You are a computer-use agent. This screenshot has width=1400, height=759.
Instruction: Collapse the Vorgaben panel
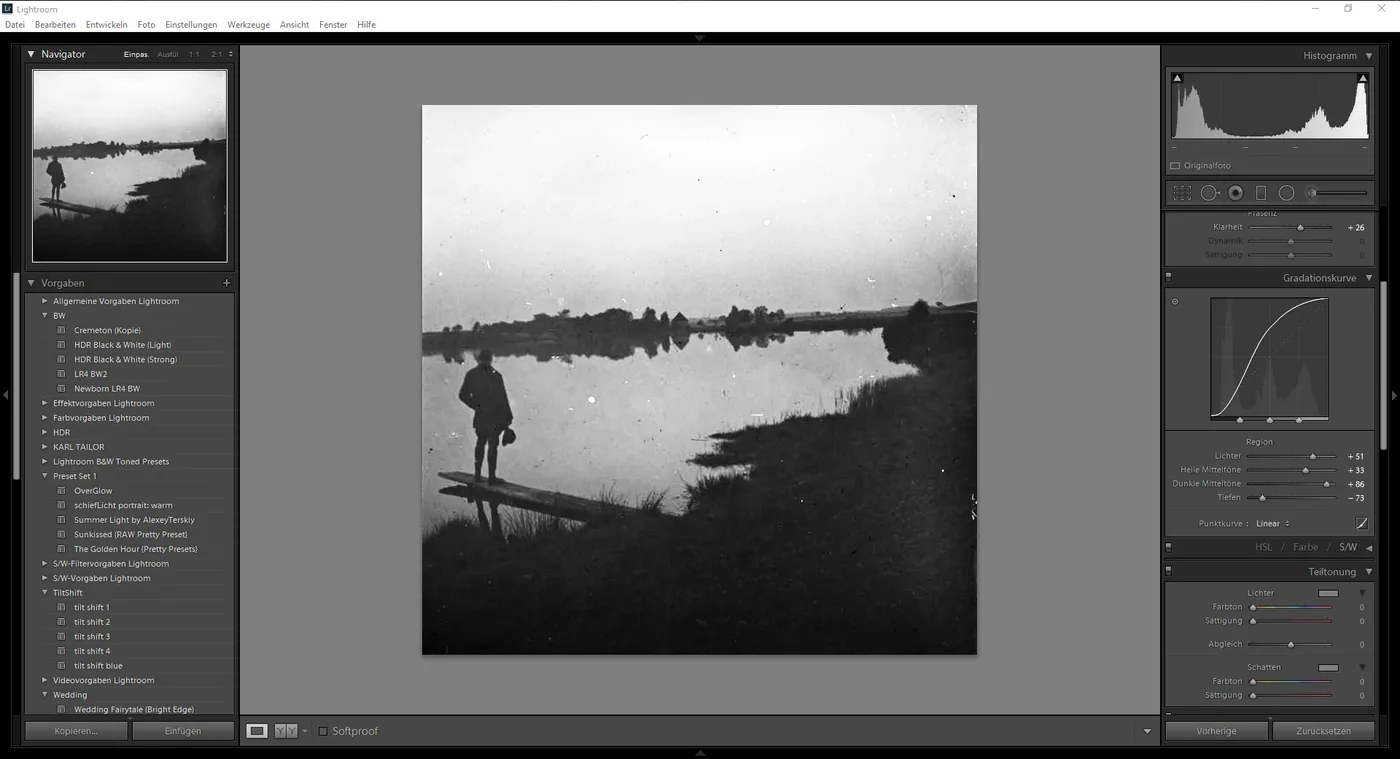pyautogui.click(x=31, y=283)
